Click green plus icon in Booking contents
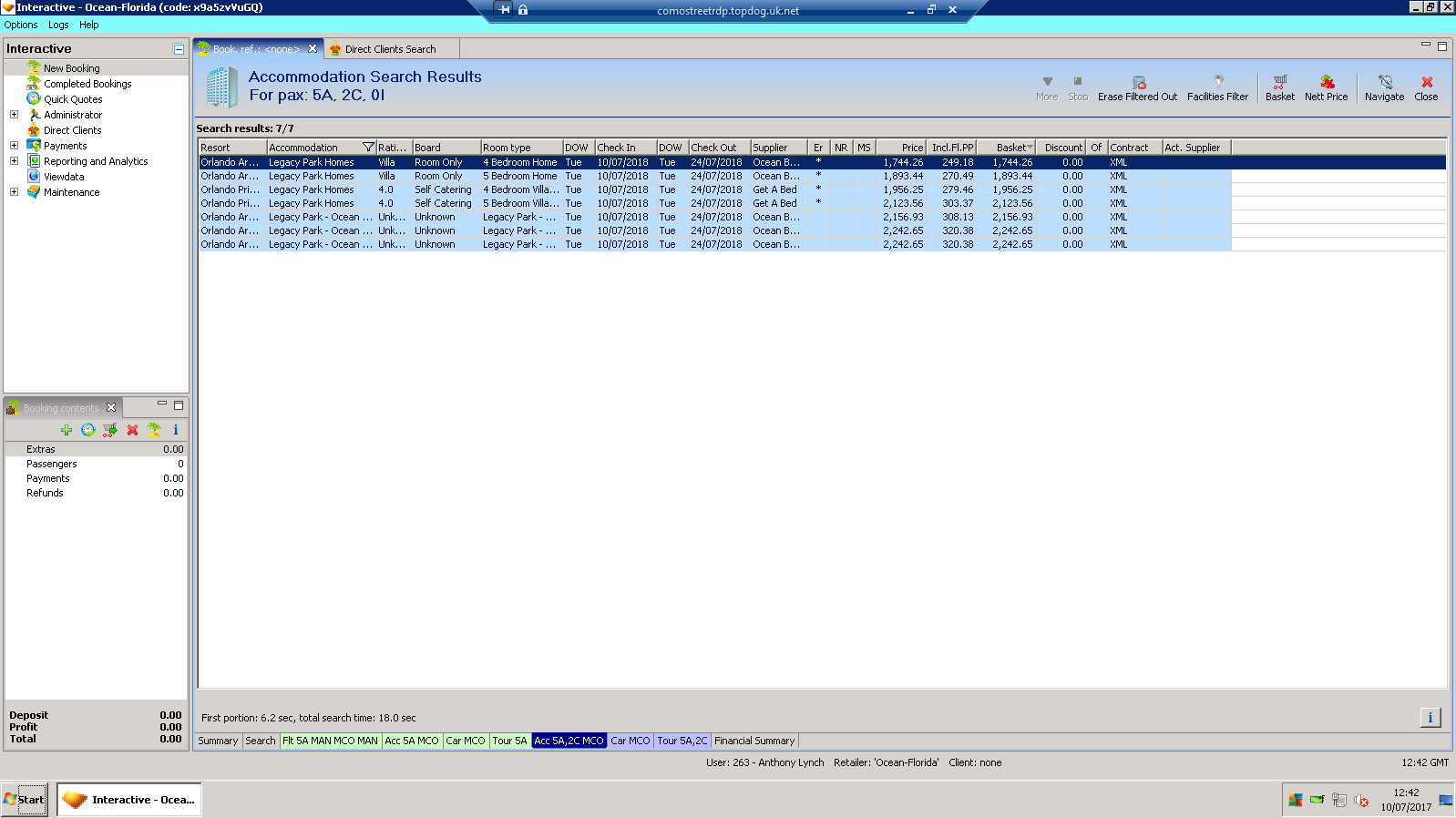Image resolution: width=1456 pixels, height=818 pixels. (67, 430)
